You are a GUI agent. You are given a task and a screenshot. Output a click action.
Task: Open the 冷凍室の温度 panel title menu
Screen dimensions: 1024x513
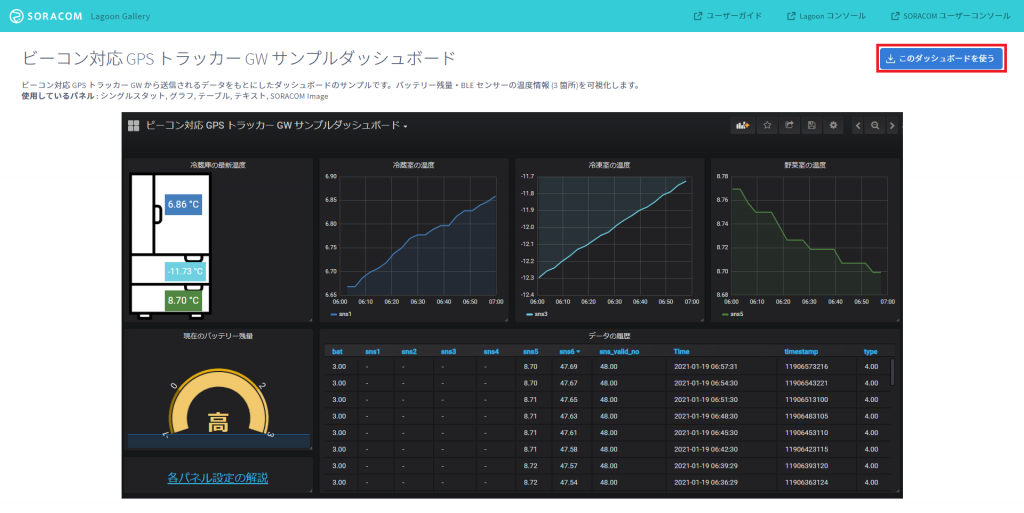(609, 165)
